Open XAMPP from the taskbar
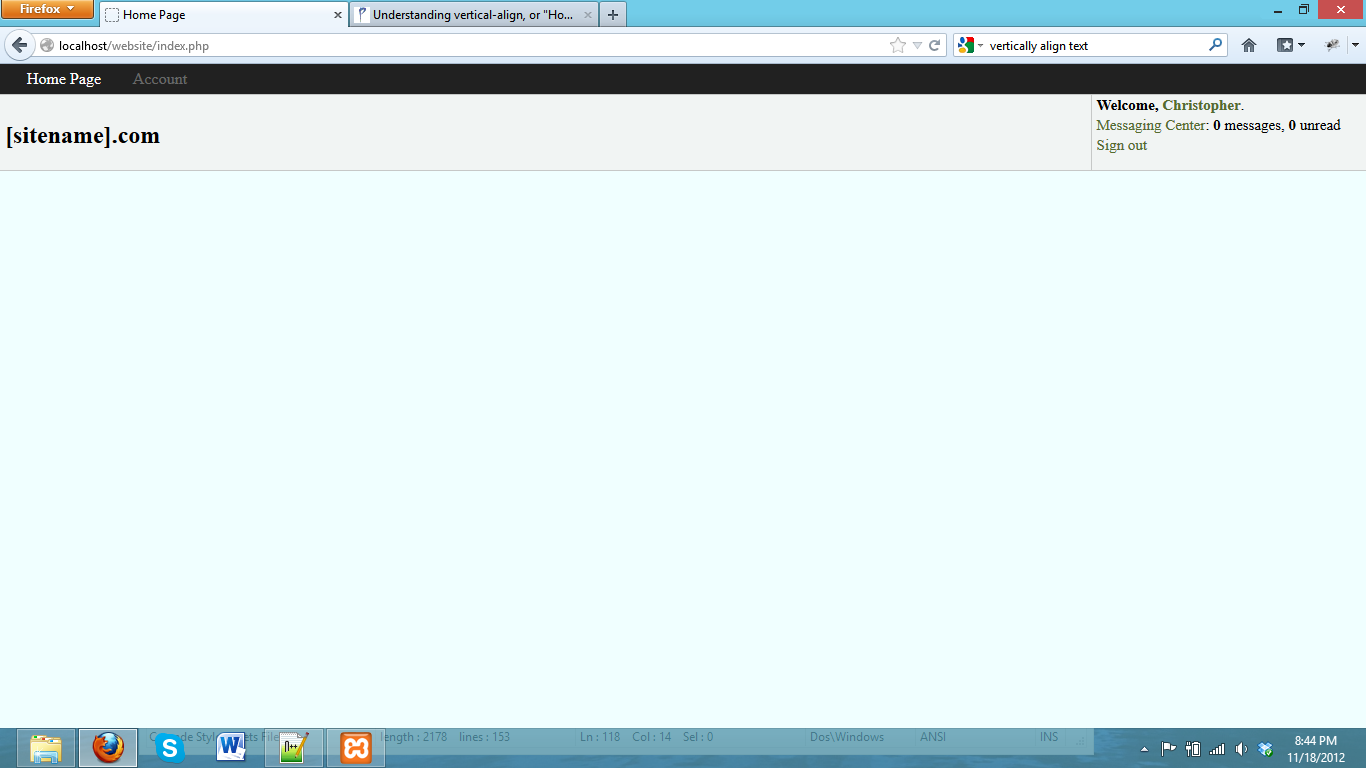This screenshot has height=768, width=1366. pyautogui.click(x=355, y=747)
